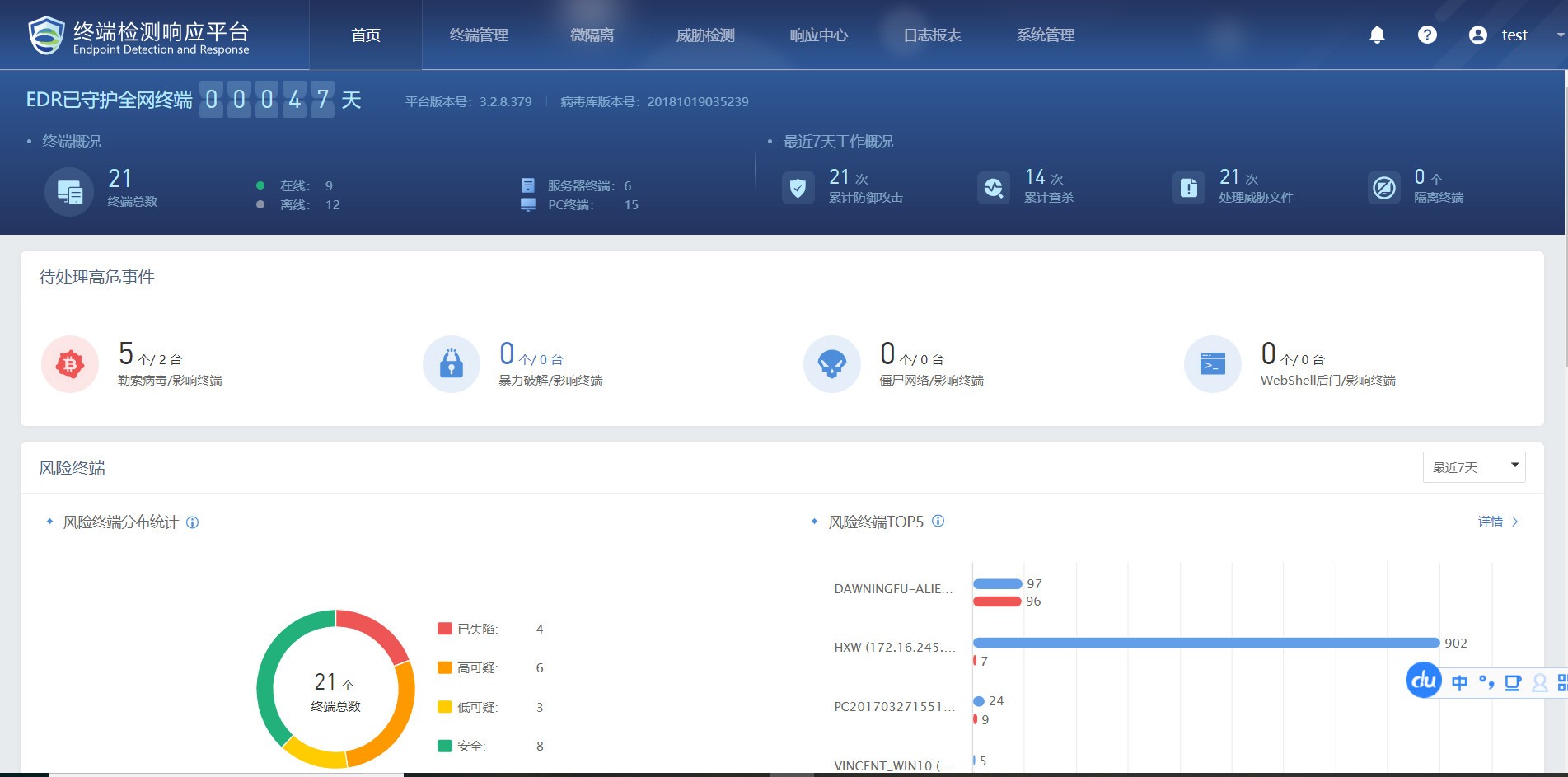Click the ransomware bitcoin icon
Viewport: 1568px width, 777px height.
coord(70,363)
